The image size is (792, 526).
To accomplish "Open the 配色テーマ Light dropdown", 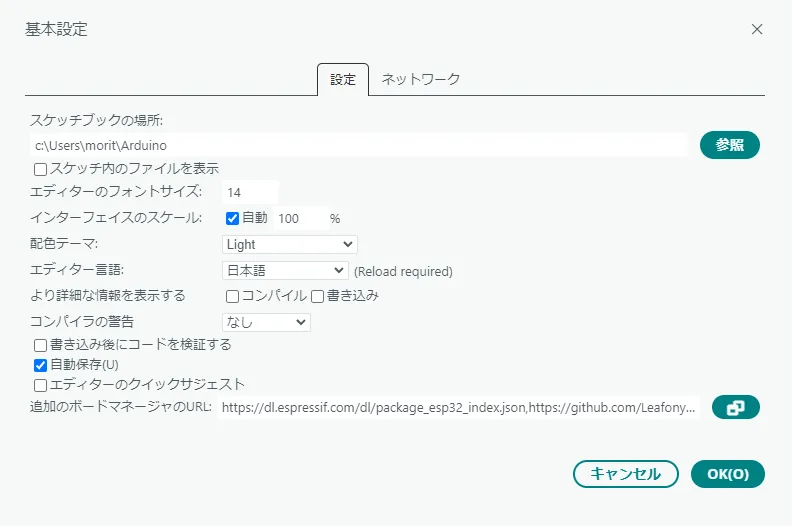I will pos(289,244).
